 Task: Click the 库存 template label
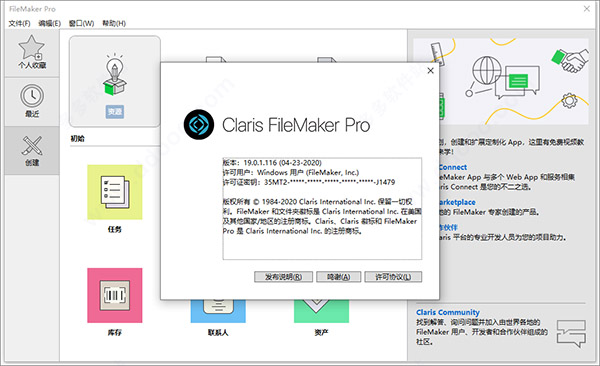coord(115,332)
